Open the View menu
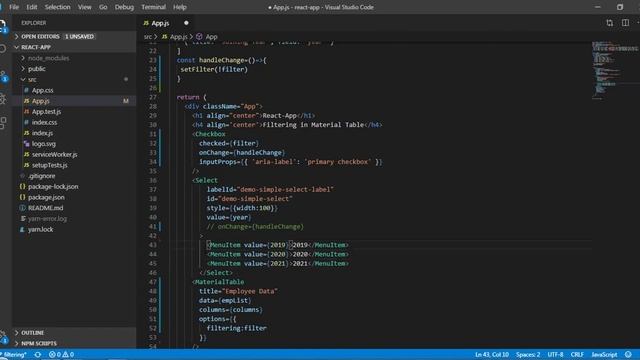This screenshot has width=640, height=360. tap(84, 7)
